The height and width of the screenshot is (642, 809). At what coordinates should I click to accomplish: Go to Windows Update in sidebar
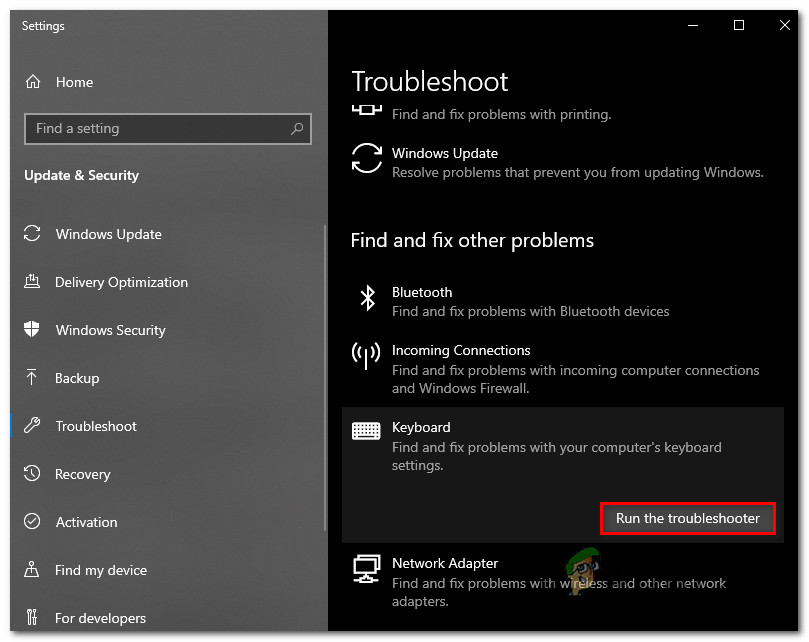point(108,234)
